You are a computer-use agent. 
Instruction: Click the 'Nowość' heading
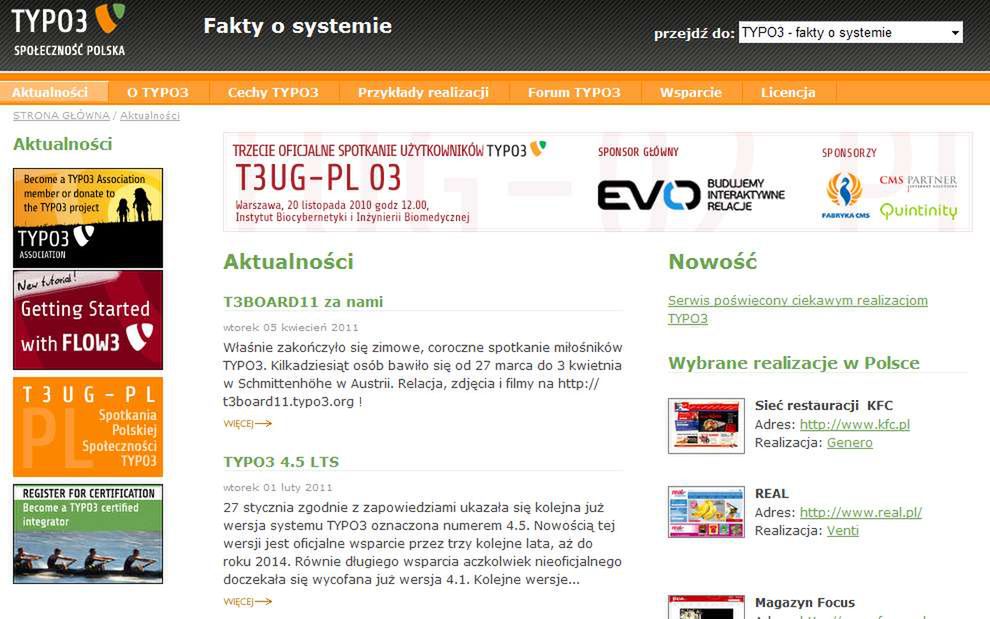tap(712, 261)
